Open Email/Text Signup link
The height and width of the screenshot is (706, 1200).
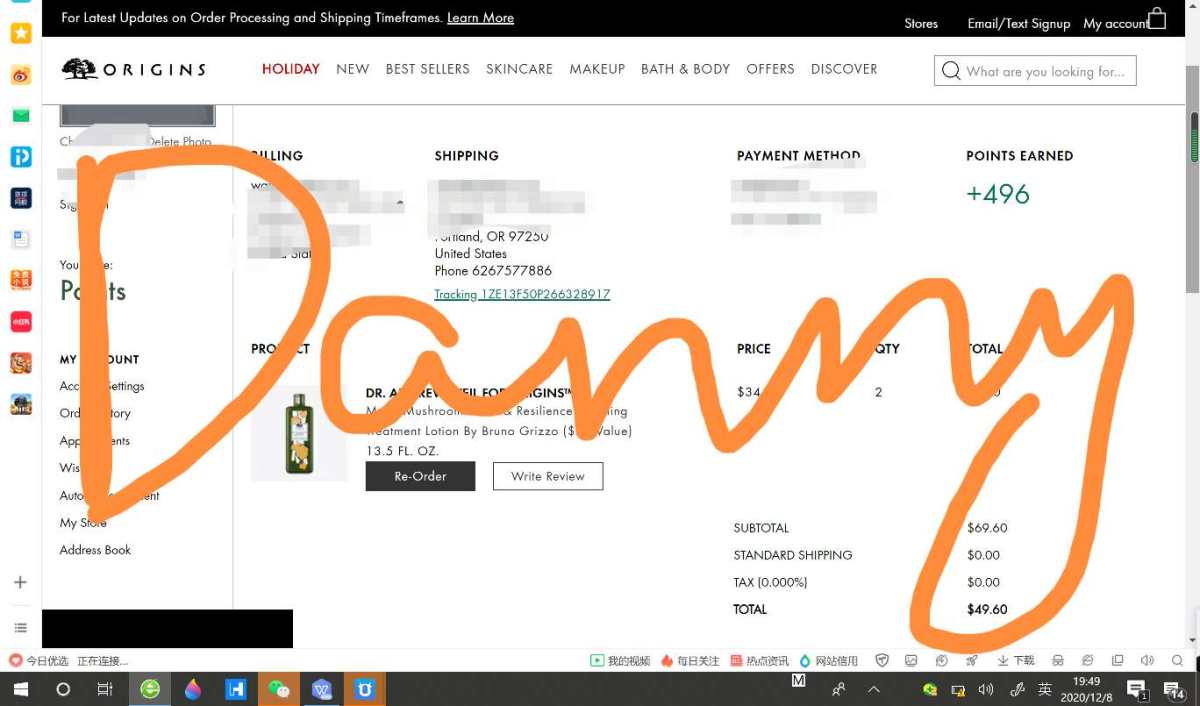[x=1019, y=23]
